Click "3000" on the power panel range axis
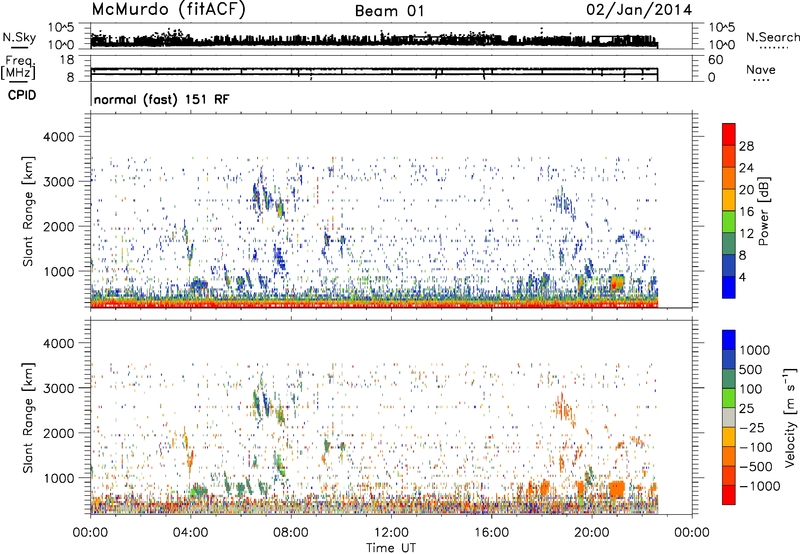800x554 pixels. 59,182
